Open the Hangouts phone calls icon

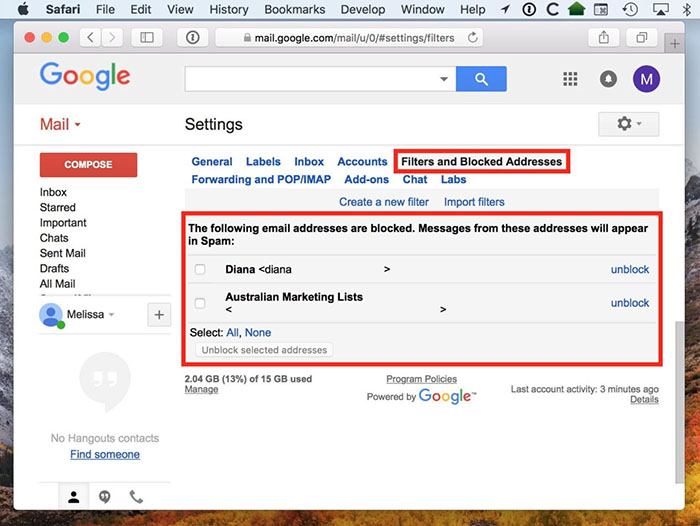pos(136,496)
